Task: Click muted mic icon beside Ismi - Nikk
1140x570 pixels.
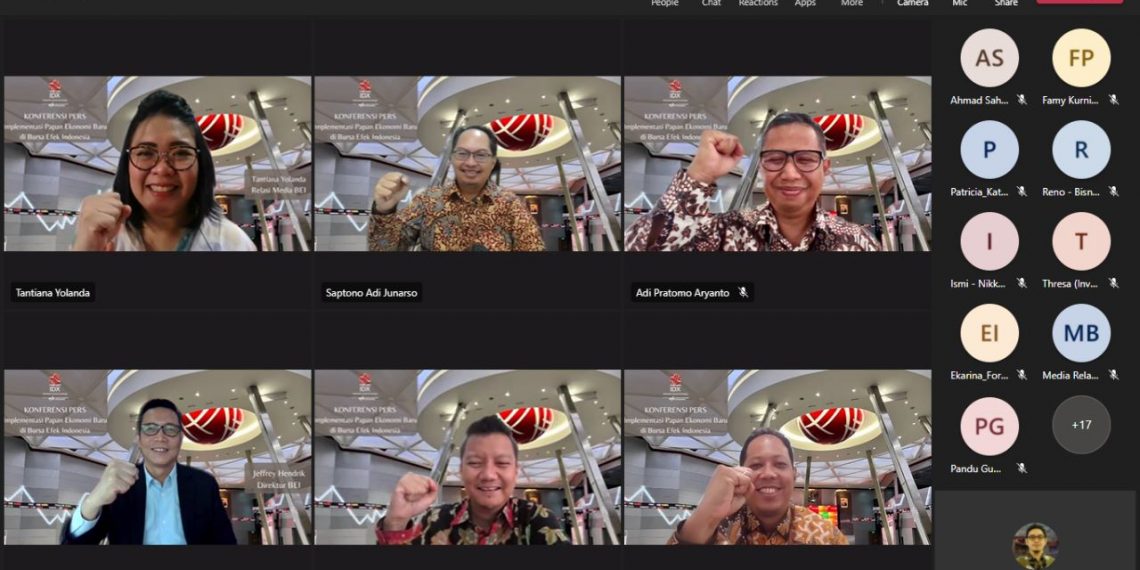Action: click(1021, 283)
